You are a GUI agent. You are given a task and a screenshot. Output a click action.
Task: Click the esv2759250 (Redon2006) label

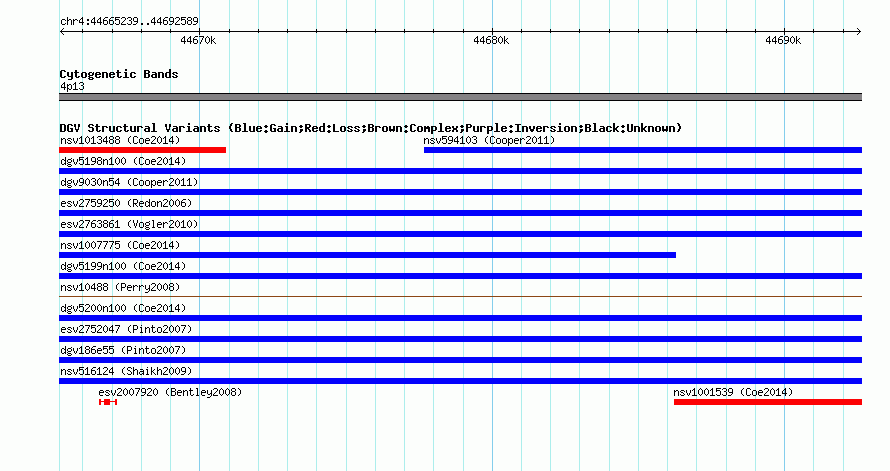pos(126,203)
